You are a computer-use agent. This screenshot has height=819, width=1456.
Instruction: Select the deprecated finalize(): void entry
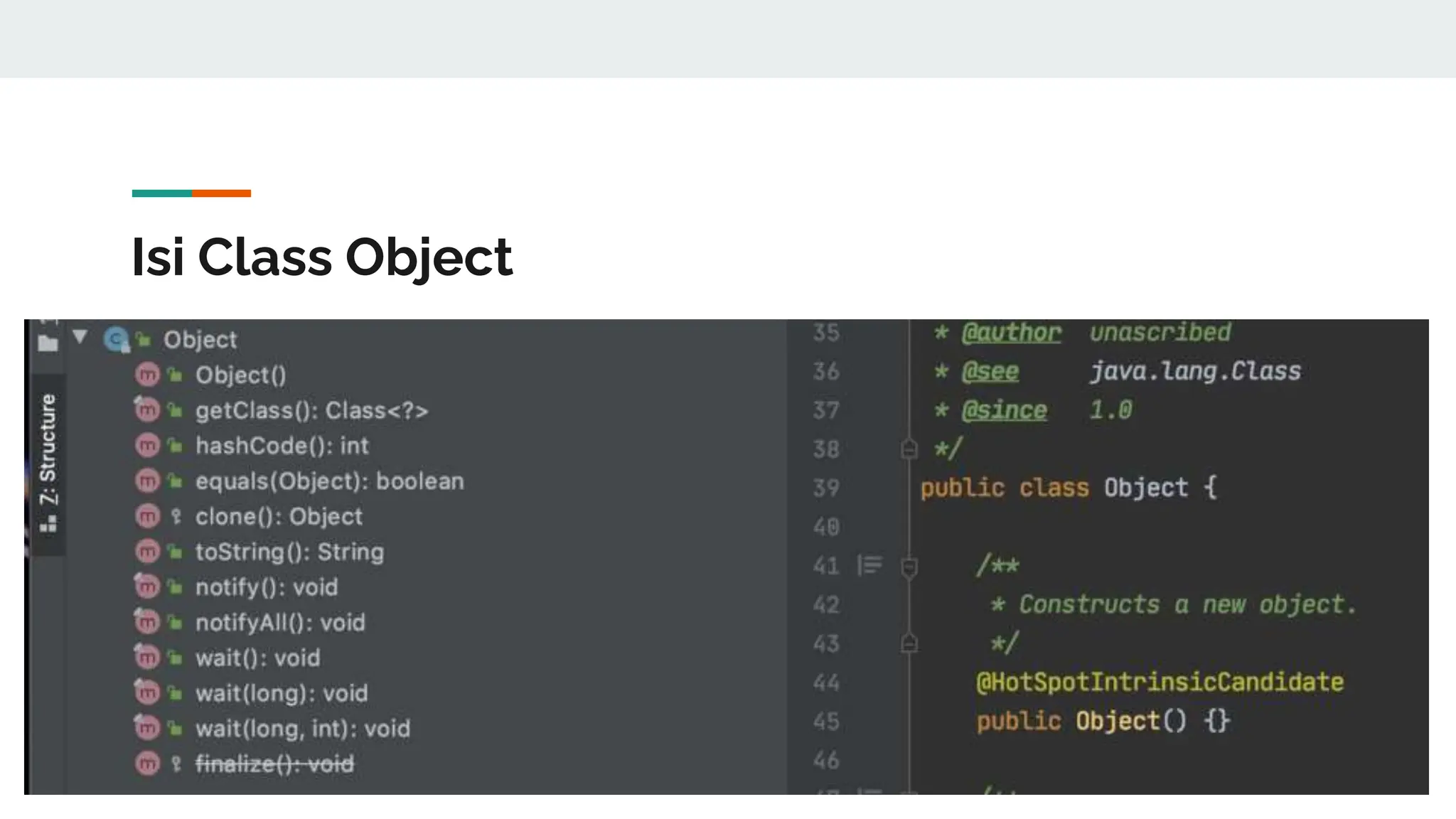point(274,764)
